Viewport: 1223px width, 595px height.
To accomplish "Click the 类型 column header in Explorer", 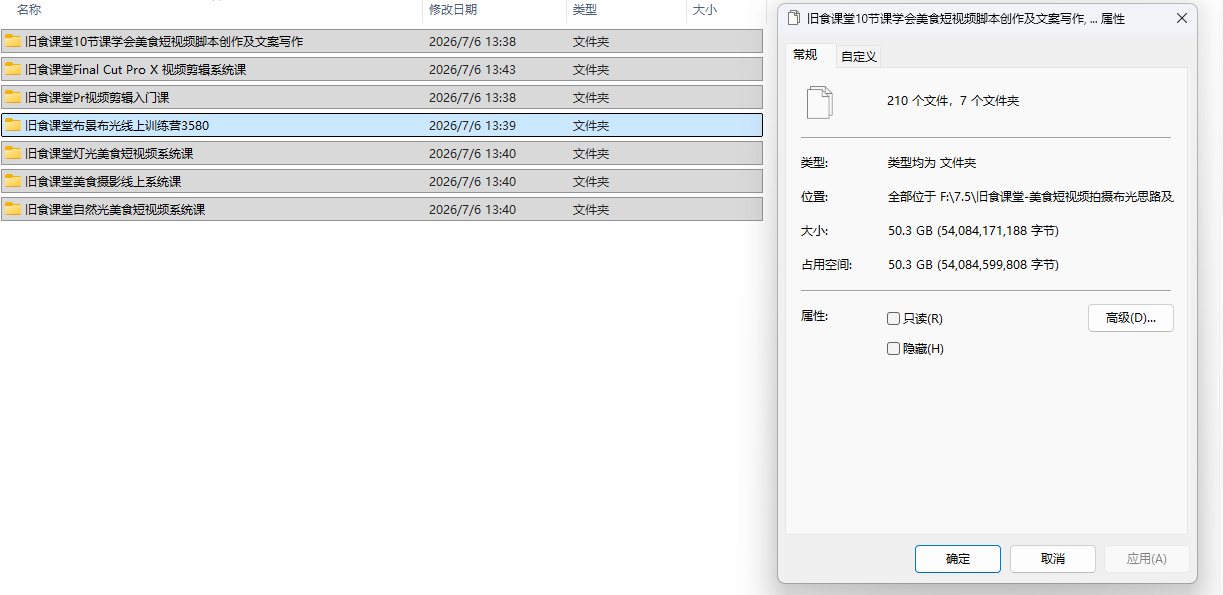I will (585, 10).
